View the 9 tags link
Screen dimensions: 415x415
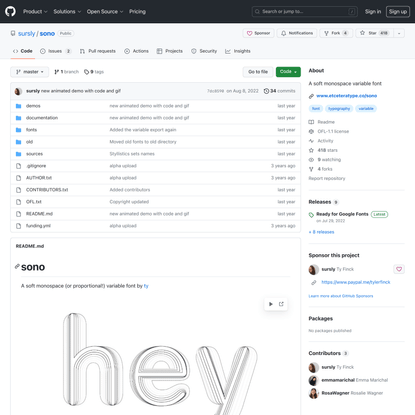tap(94, 72)
